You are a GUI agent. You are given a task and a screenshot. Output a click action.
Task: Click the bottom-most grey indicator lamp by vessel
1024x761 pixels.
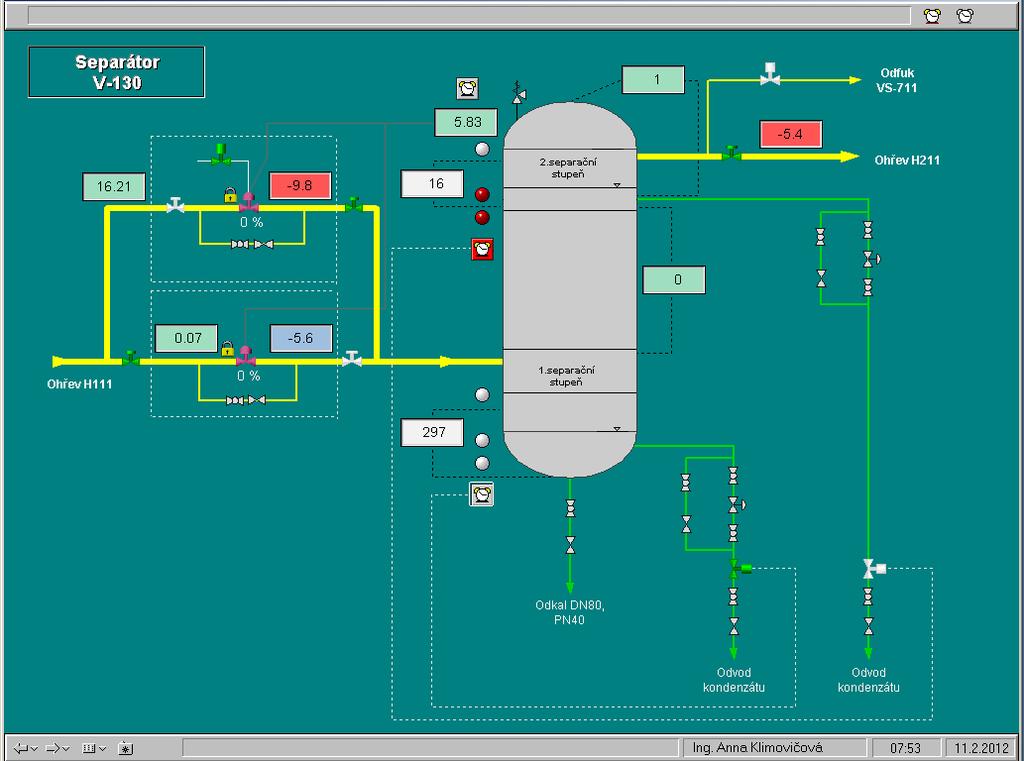click(482, 463)
